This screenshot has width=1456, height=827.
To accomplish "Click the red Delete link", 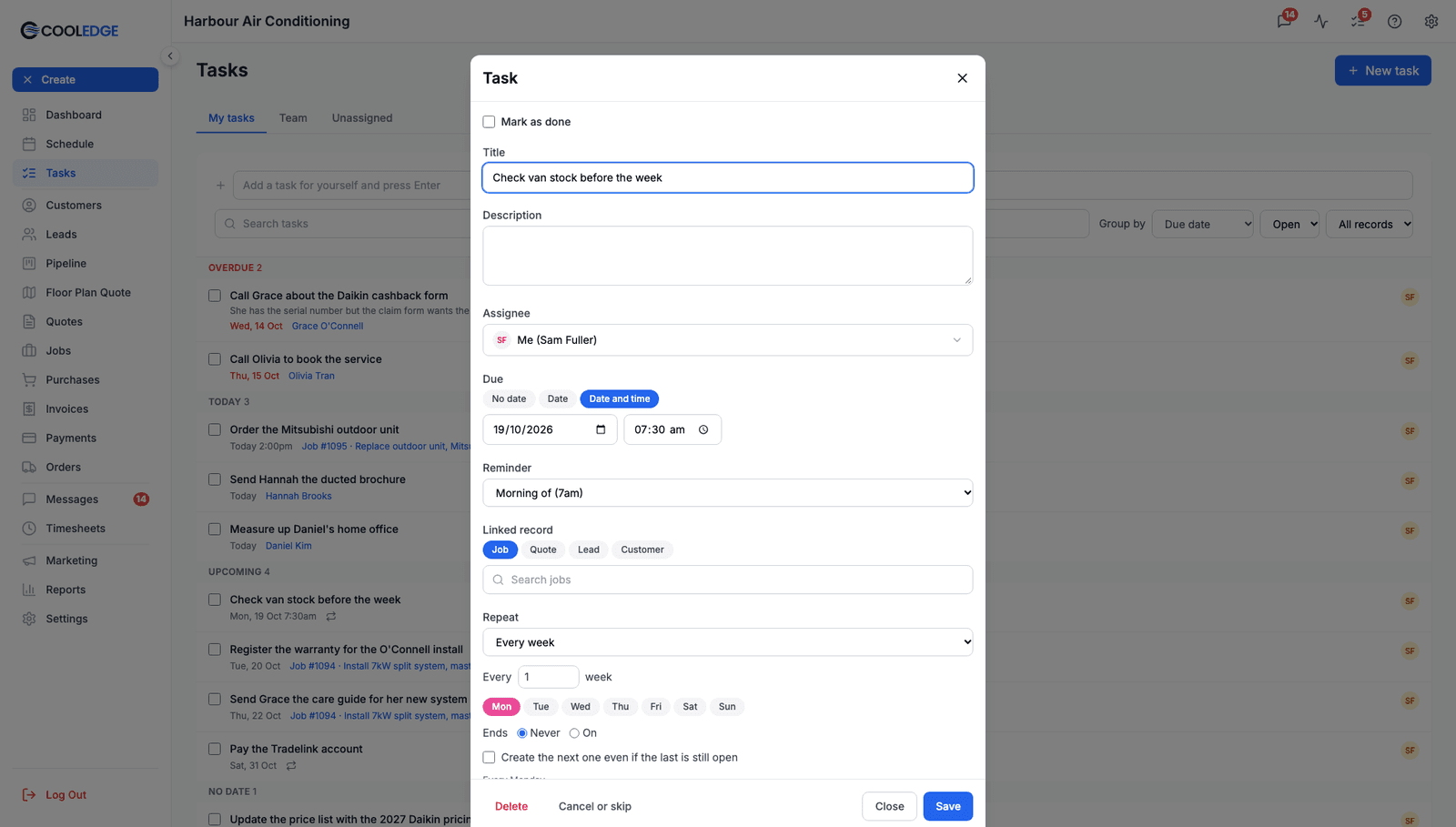I will click(x=511, y=806).
